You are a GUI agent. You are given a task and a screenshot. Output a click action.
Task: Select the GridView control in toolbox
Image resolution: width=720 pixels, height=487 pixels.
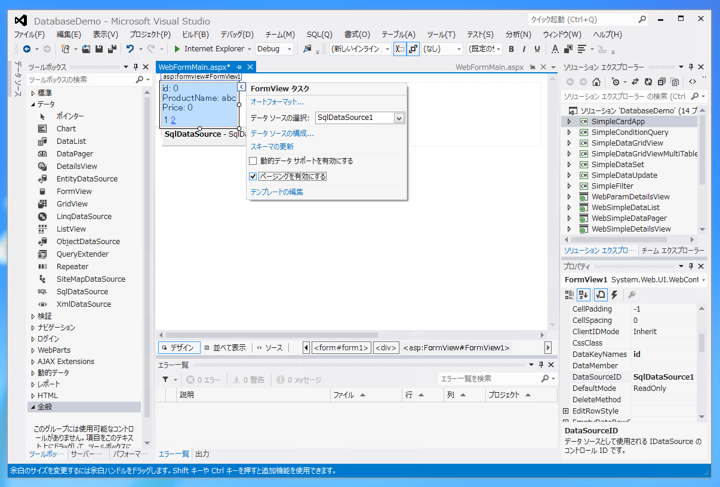coord(72,204)
